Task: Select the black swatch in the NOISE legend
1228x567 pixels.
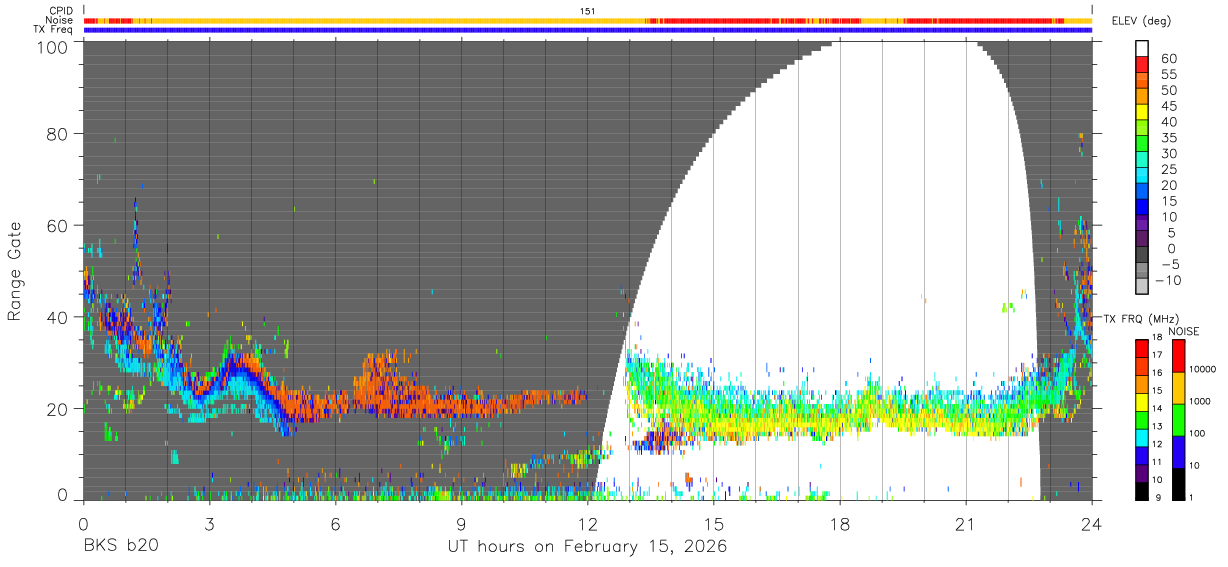Action: [1178, 484]
